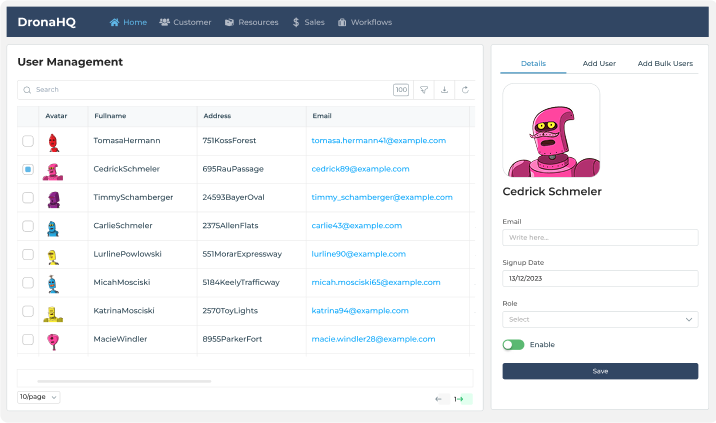Click the DronaHQ logo
The height and width of the screenshot is (423, 716).
click(x=47, y=22)
